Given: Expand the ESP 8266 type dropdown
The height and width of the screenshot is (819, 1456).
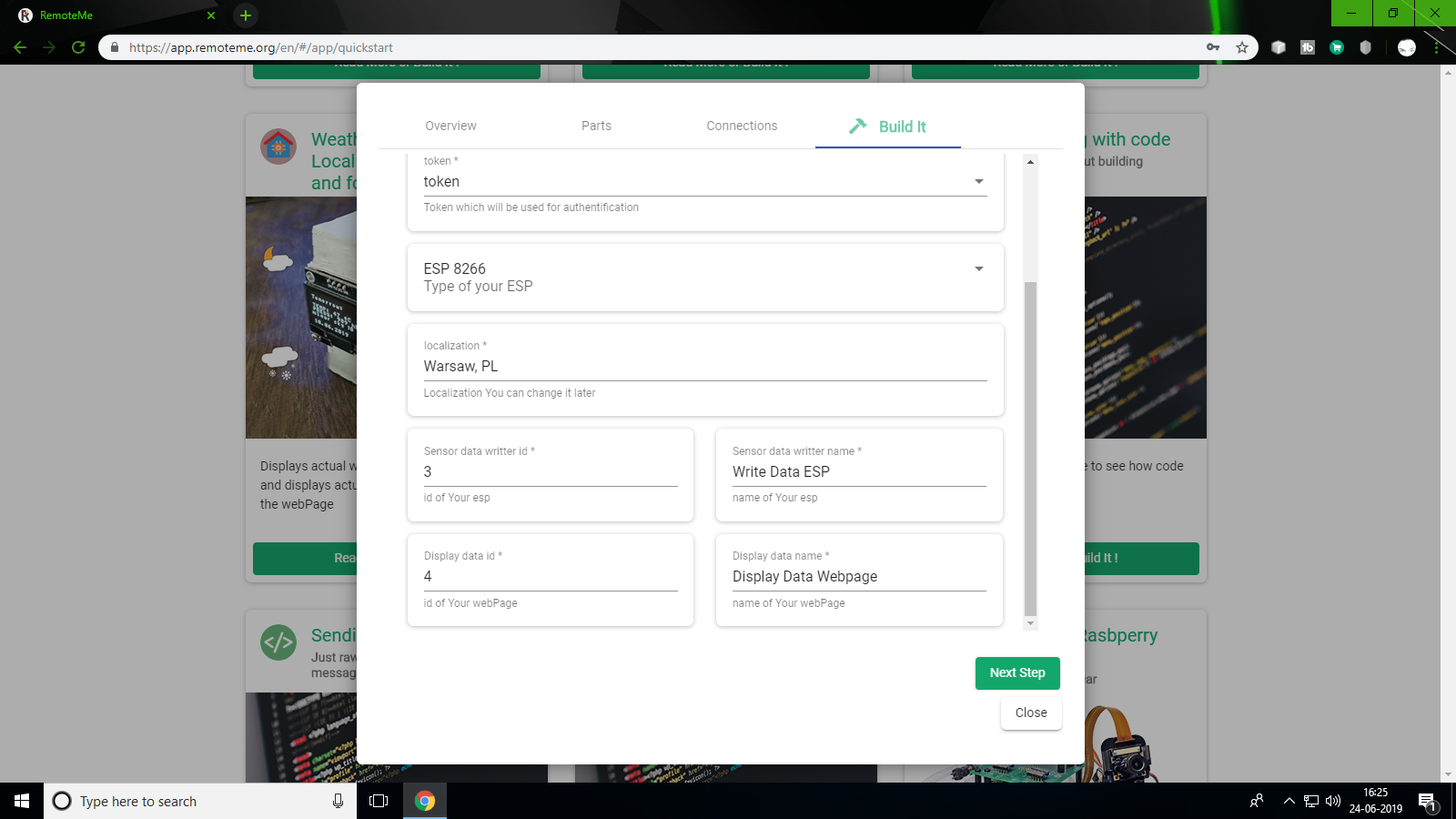Looking at the screenshot, I should click(x=979, y=268).
